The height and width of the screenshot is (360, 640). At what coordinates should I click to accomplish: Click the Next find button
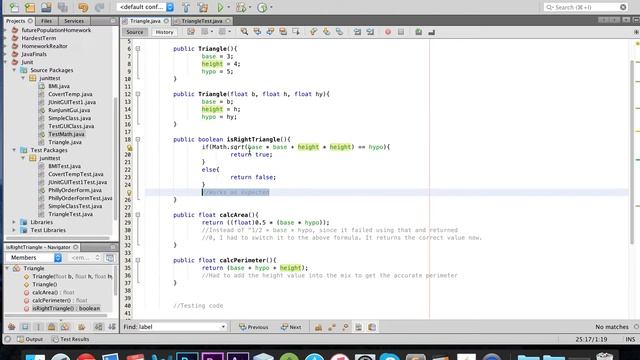point(291,327)
